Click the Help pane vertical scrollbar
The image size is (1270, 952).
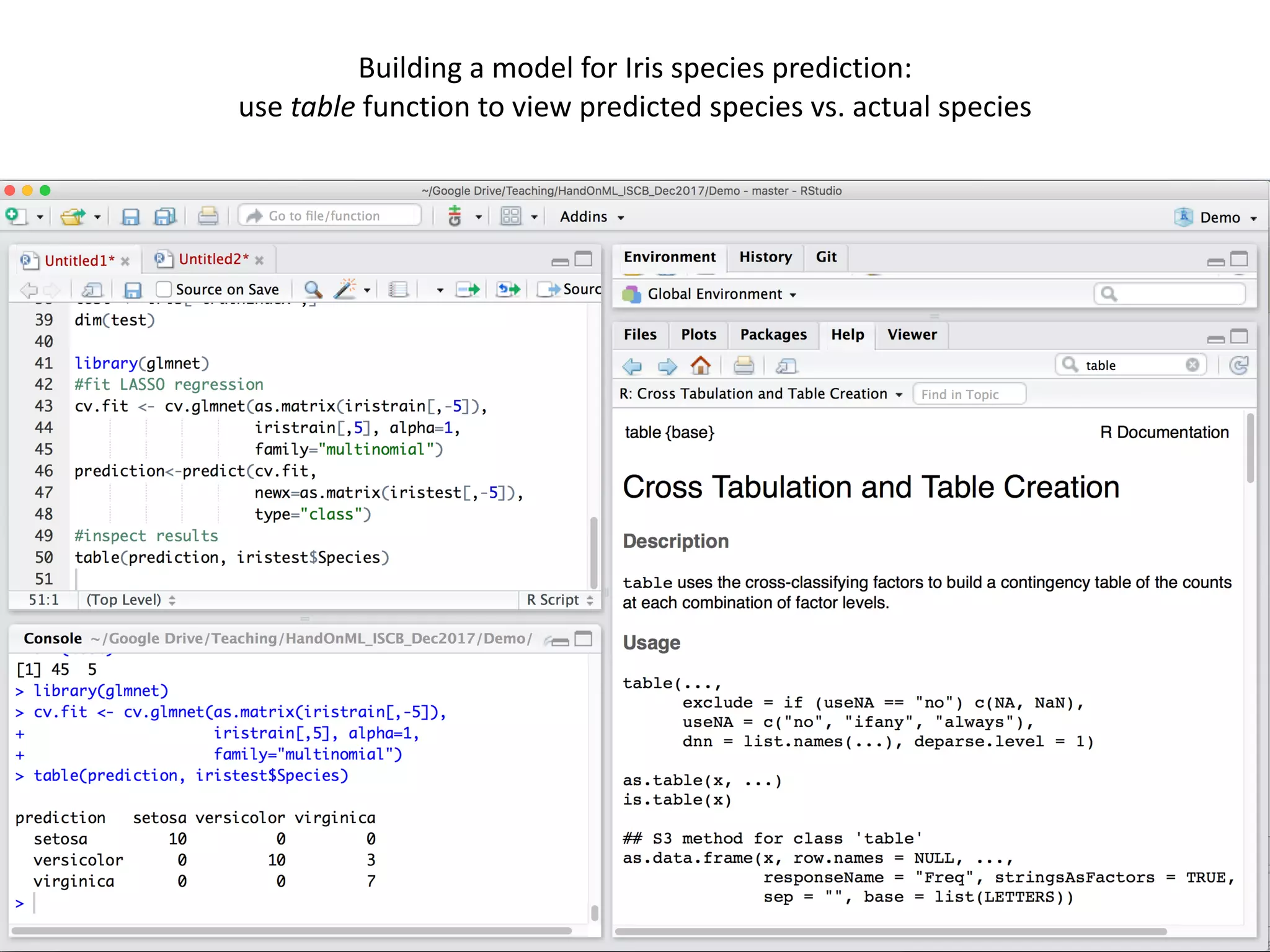point(1250,447)
